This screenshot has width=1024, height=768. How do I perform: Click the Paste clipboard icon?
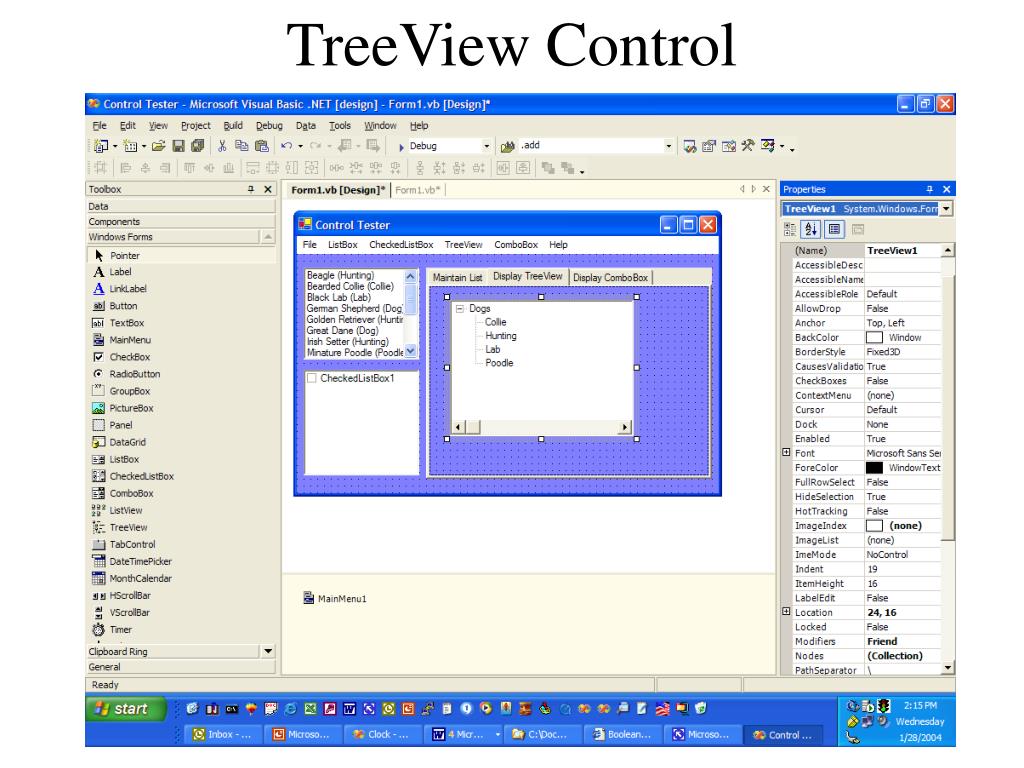click(262, 146)
